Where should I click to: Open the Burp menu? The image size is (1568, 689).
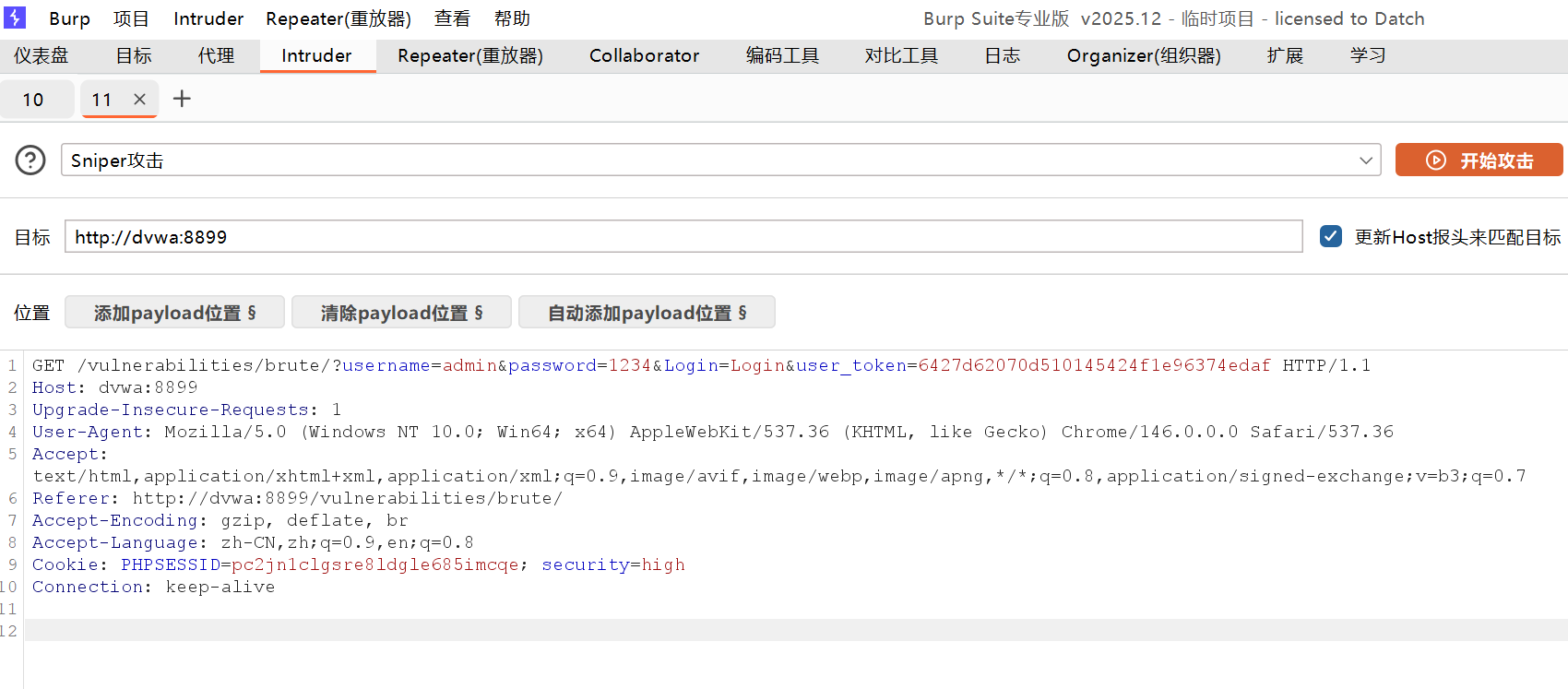click(69, 18)
